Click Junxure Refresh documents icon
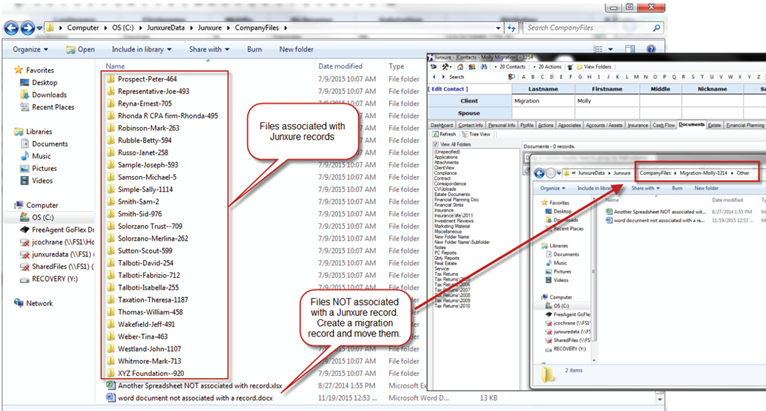This screenshot has width=766, height=411. (435, 134)
